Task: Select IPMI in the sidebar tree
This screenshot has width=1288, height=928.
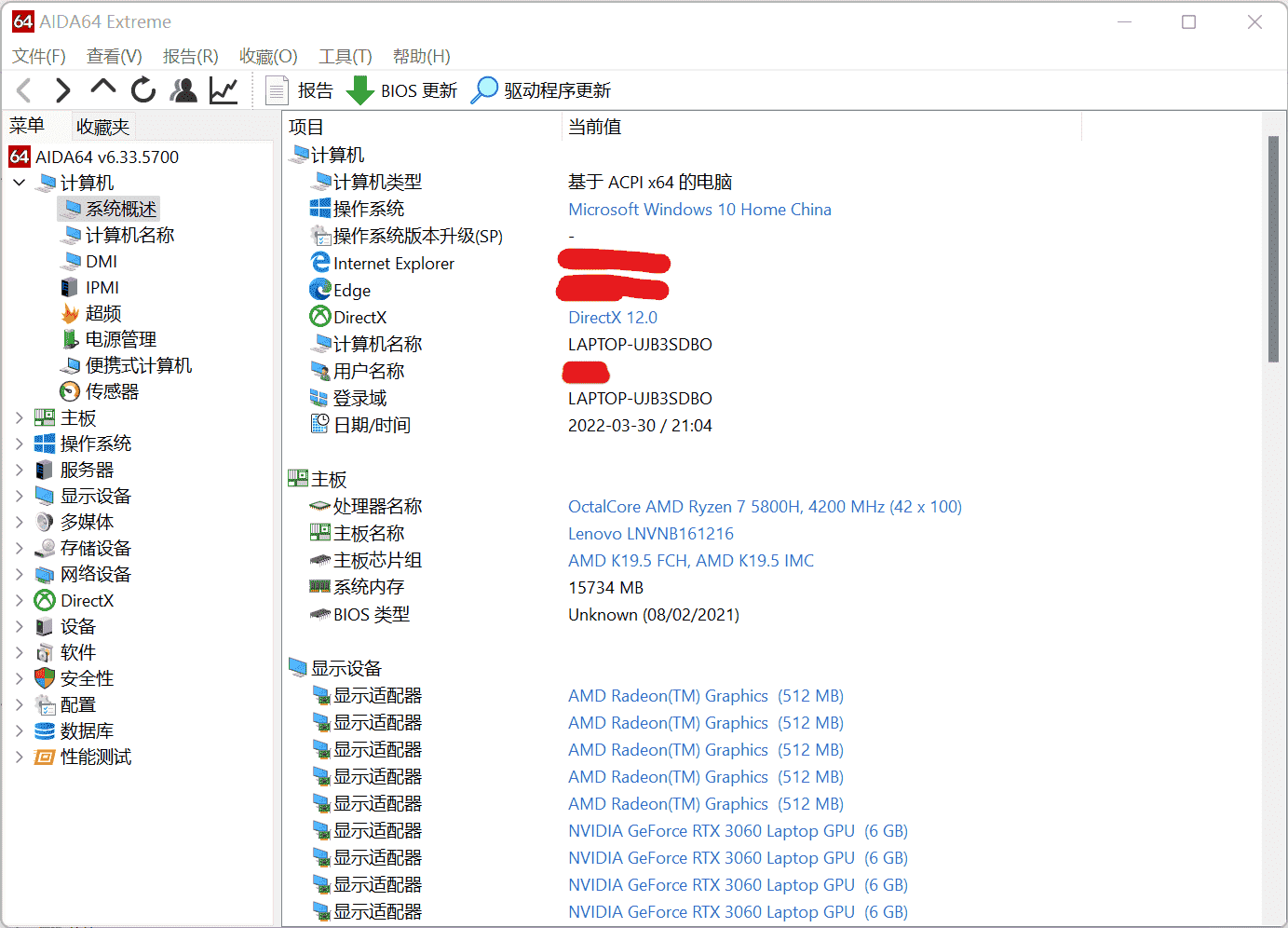Action: pyautogui.click(x=102, y=288)
